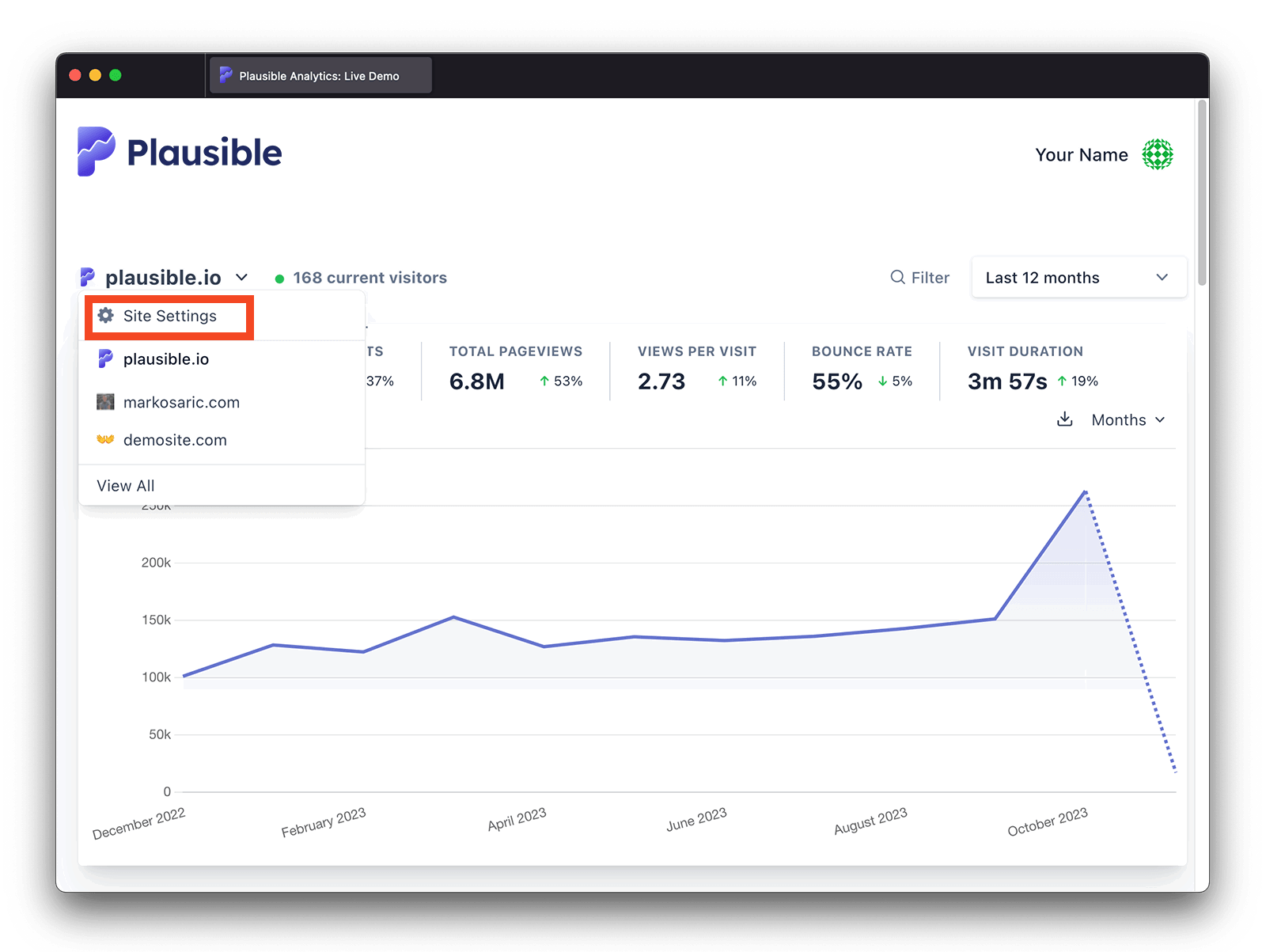Switch to the Plausible Analytics Live Demo tab

(x=320, y=74)
